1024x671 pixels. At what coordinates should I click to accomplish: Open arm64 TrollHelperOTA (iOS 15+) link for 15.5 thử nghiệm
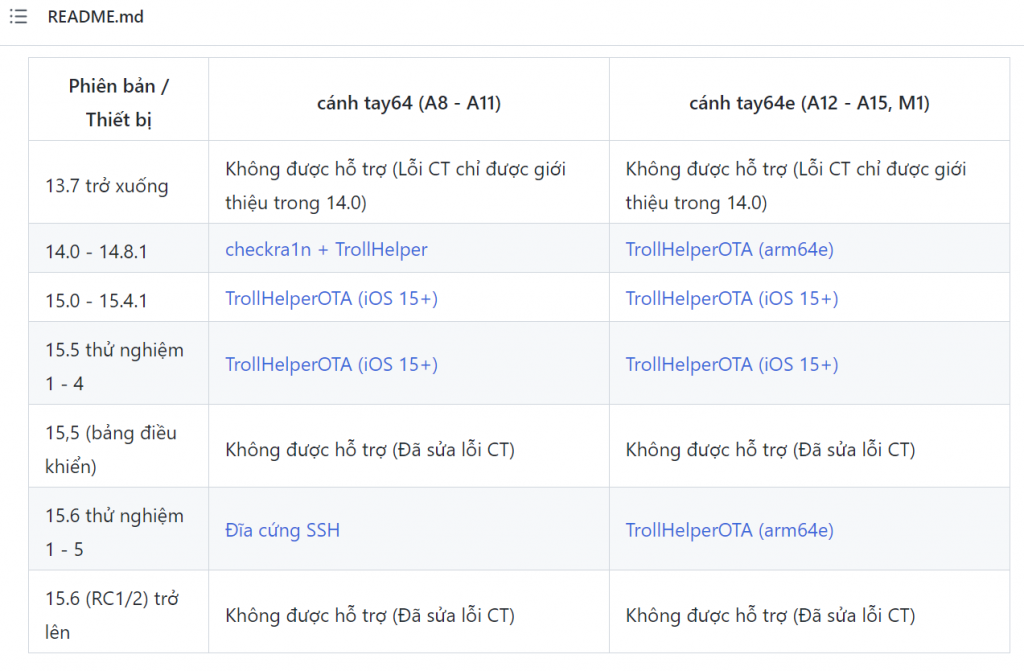pos(331,365)
